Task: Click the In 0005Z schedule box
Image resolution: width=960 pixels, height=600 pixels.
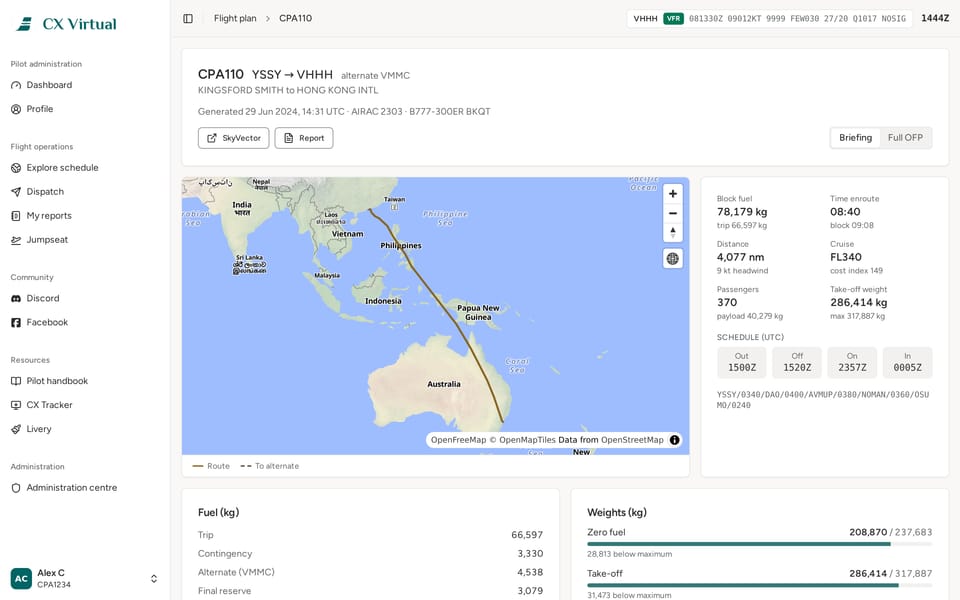Action: click(907, 362)
